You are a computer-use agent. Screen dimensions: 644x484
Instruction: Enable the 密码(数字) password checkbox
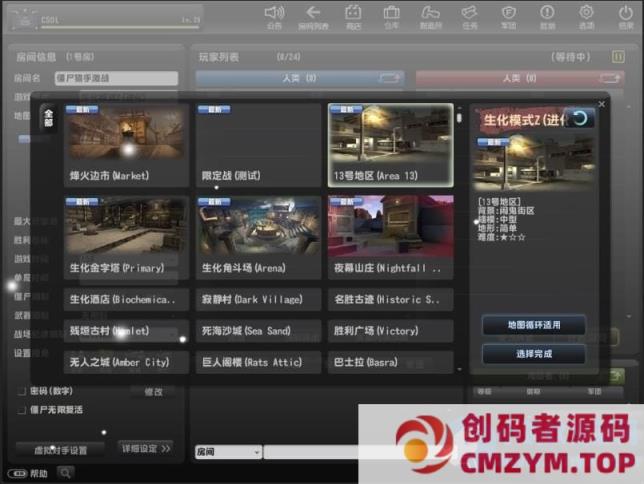point(22,391)
